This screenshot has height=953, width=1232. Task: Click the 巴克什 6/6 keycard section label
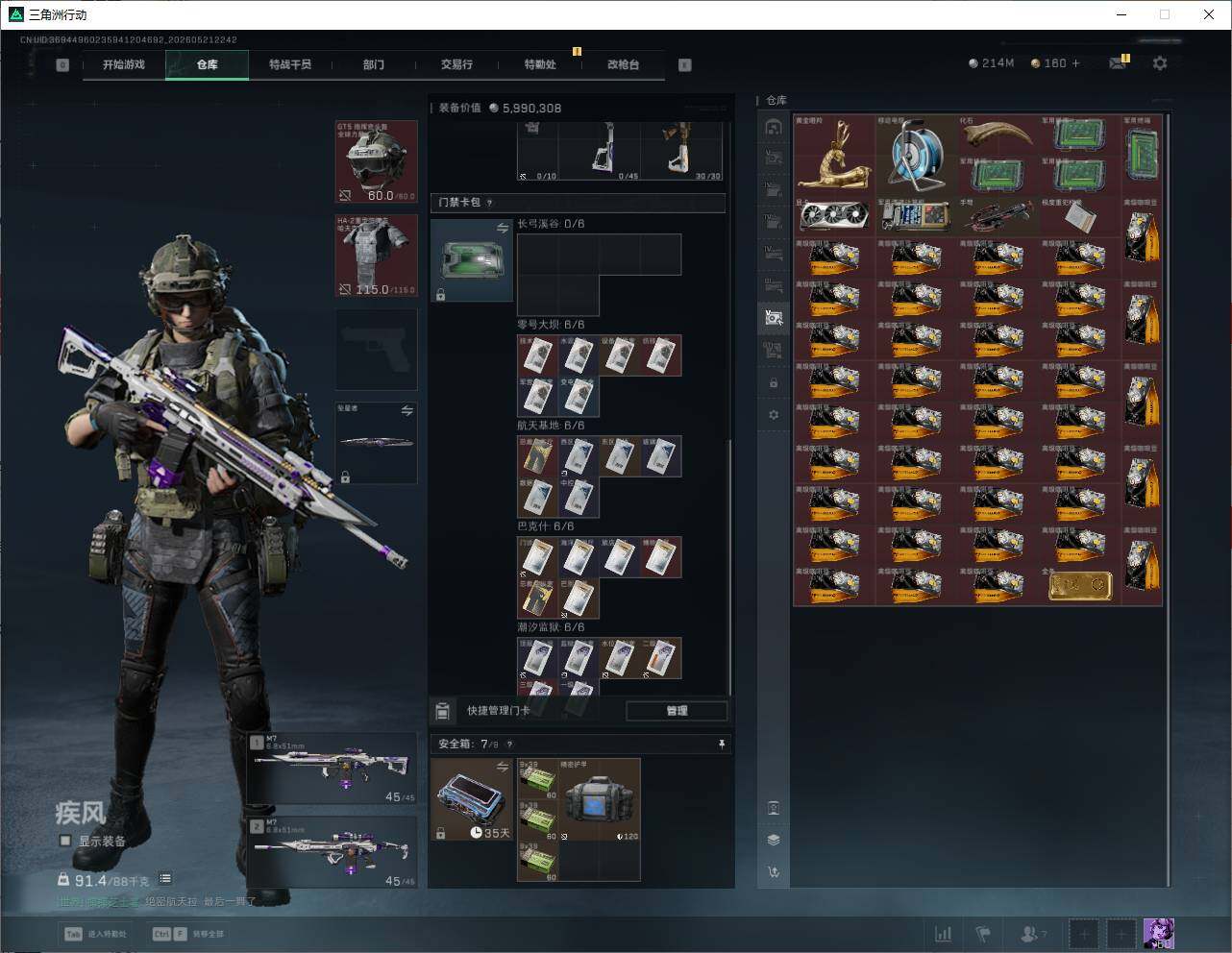click(x=546, y=526)
